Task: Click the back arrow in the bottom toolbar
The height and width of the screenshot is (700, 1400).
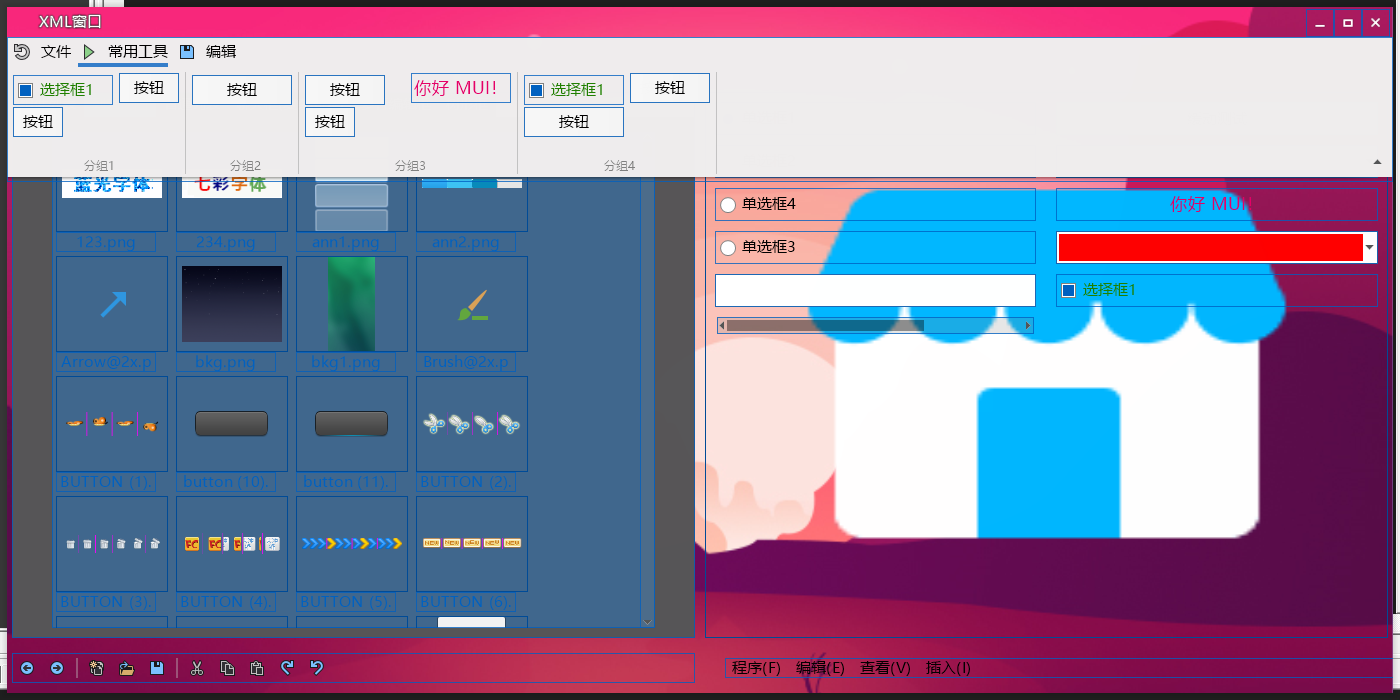Action: pyautogui.click(x=27, y=668)
